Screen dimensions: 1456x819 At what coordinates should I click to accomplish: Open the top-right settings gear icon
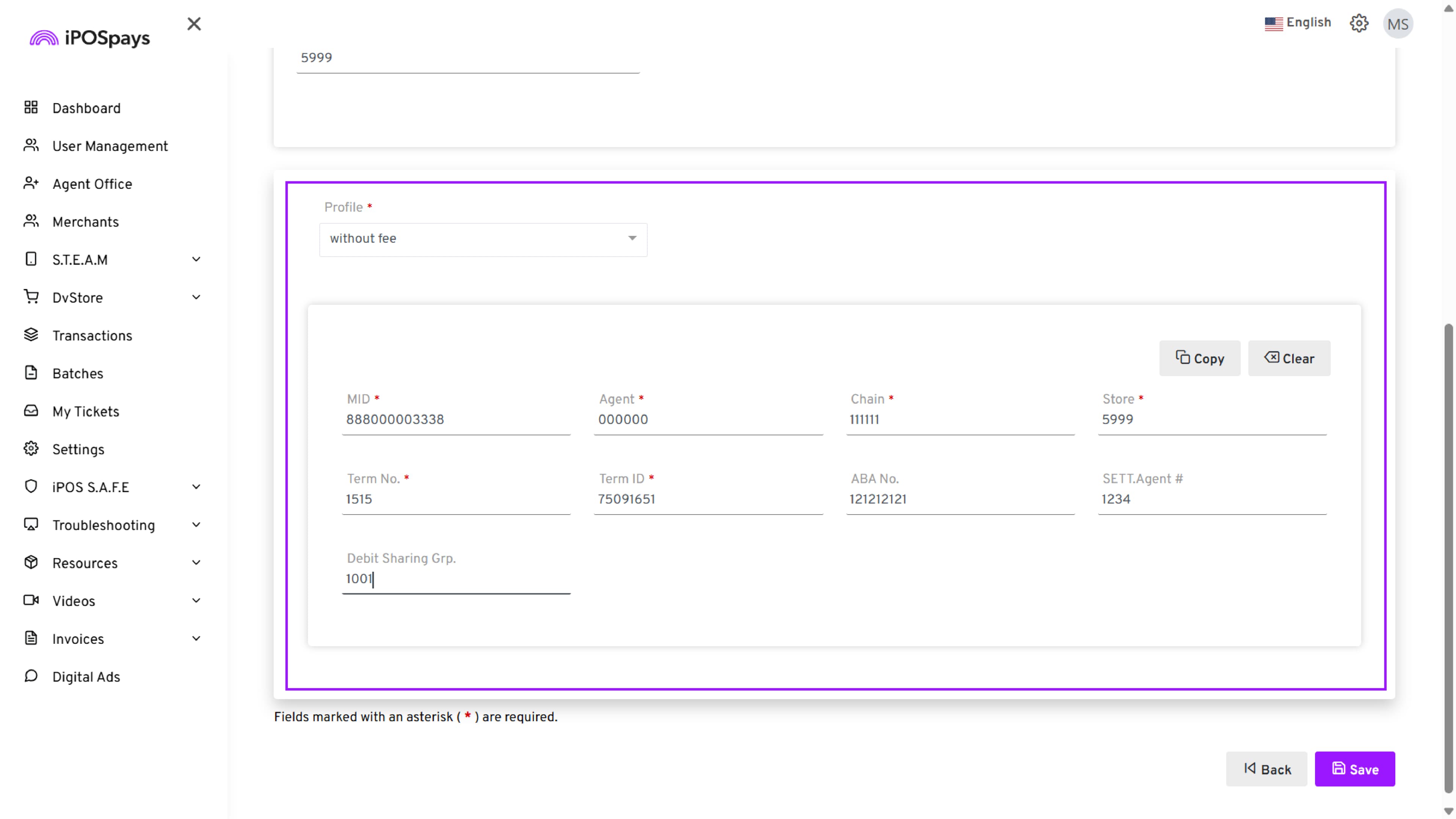click(x=1359, y=24)
